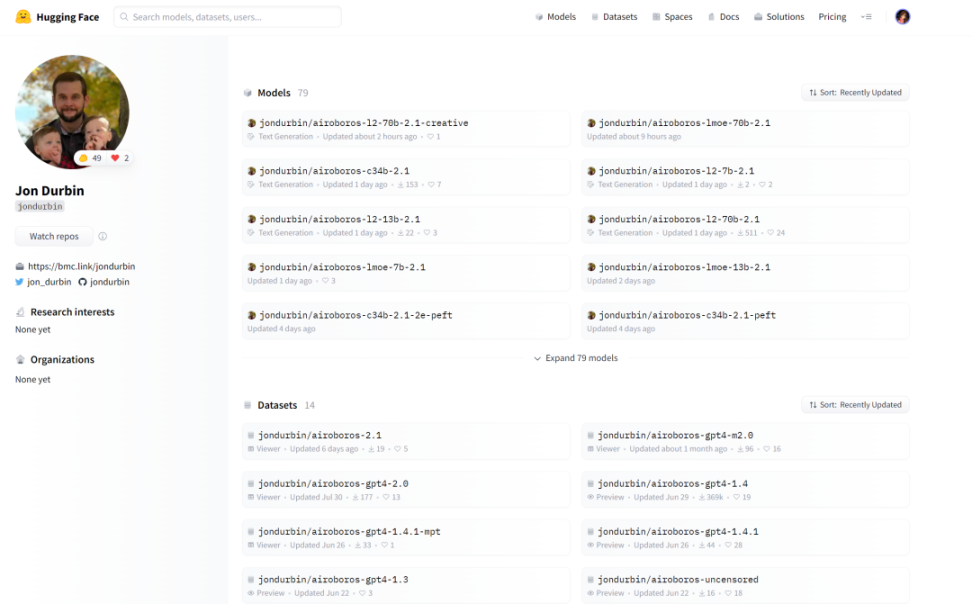Open the Datasets nav item
Viewport: 972px width, 604px height.
coord(614,17)
